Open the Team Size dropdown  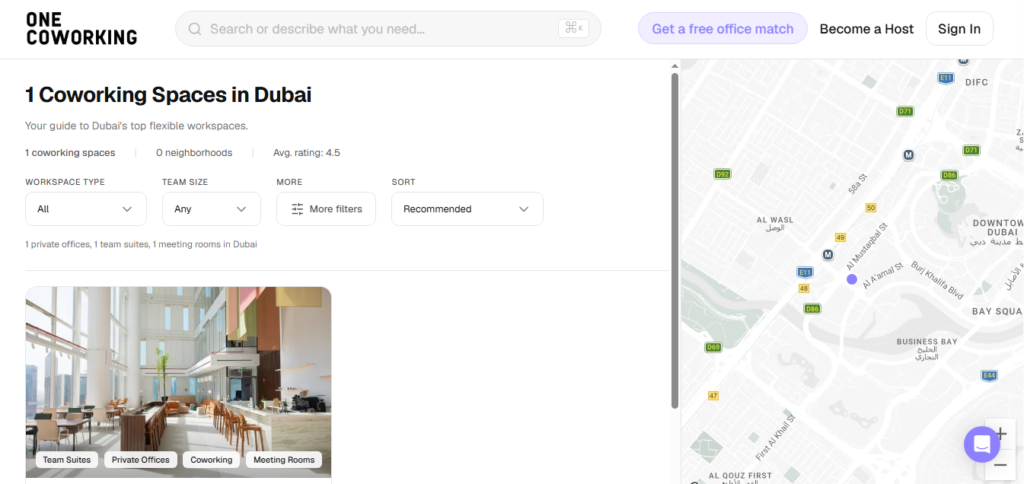[x=211, y=209]
